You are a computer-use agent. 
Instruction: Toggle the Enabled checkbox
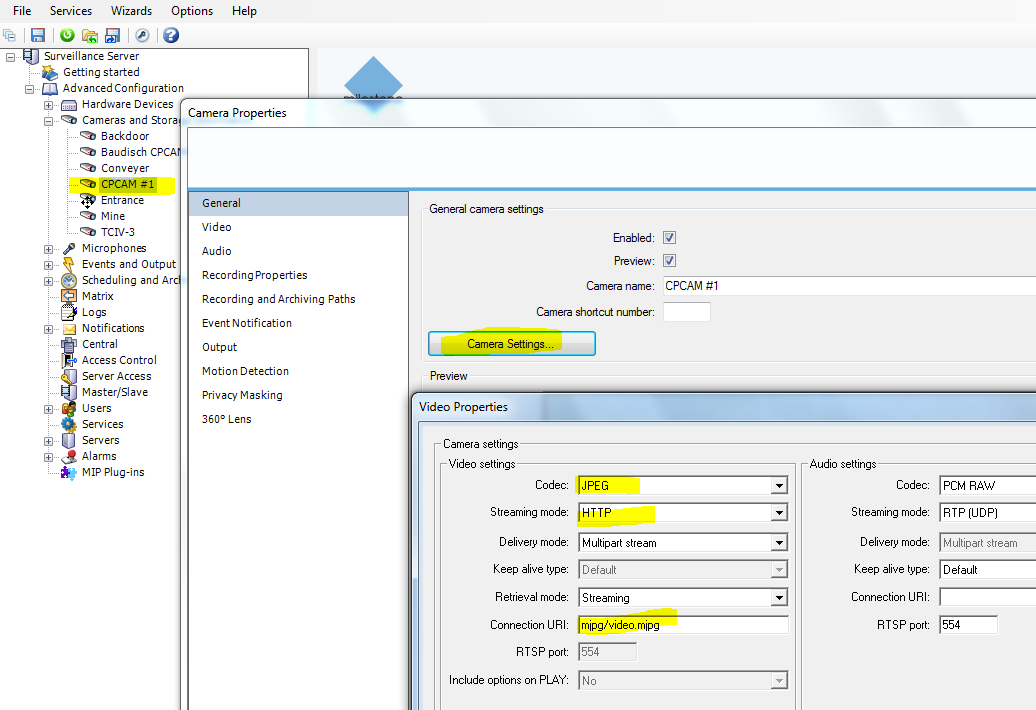[670, 238]
